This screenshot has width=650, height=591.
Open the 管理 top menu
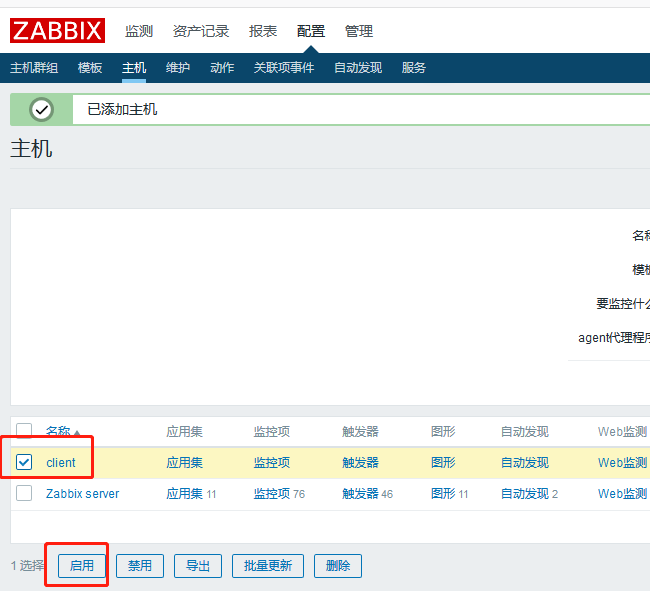(359, 31)
